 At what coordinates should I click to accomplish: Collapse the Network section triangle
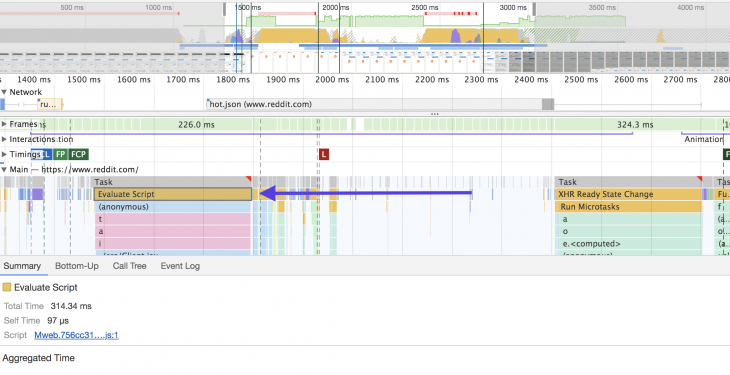pyautogui.click(x=4, y=92)
